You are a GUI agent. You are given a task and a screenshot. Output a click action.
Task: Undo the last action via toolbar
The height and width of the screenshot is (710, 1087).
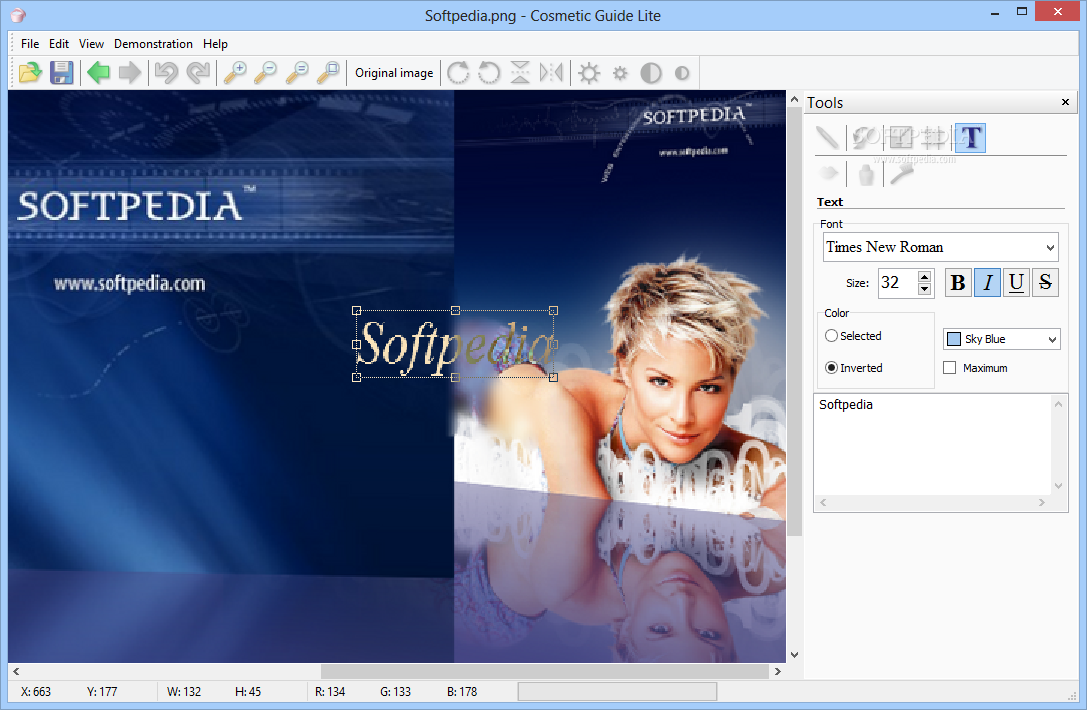166,73
